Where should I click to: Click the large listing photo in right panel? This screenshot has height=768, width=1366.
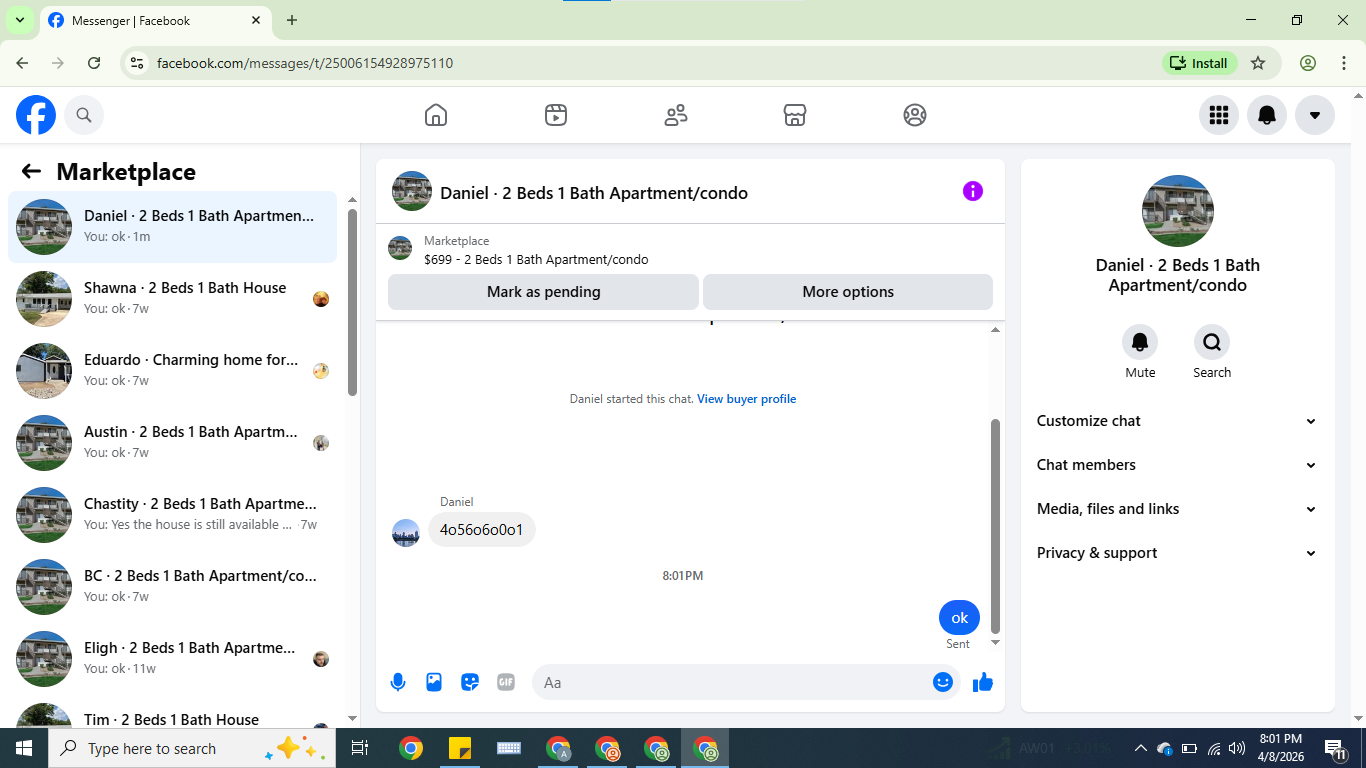pos(1178,211)
